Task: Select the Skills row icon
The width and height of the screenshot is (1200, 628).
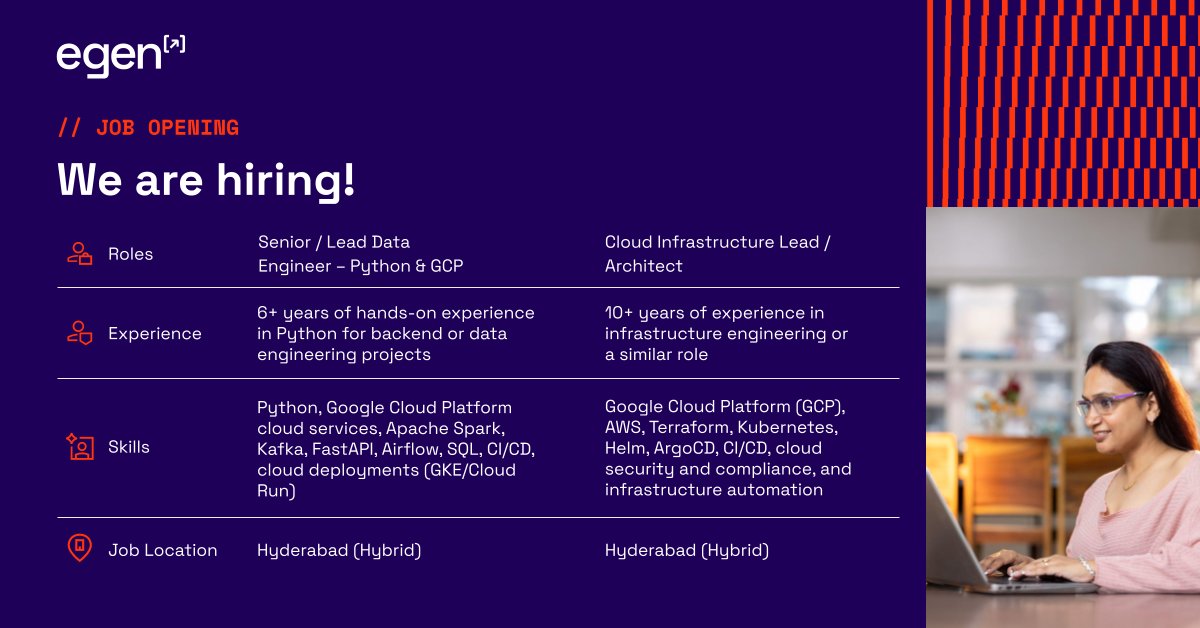Action: [80, 447]
